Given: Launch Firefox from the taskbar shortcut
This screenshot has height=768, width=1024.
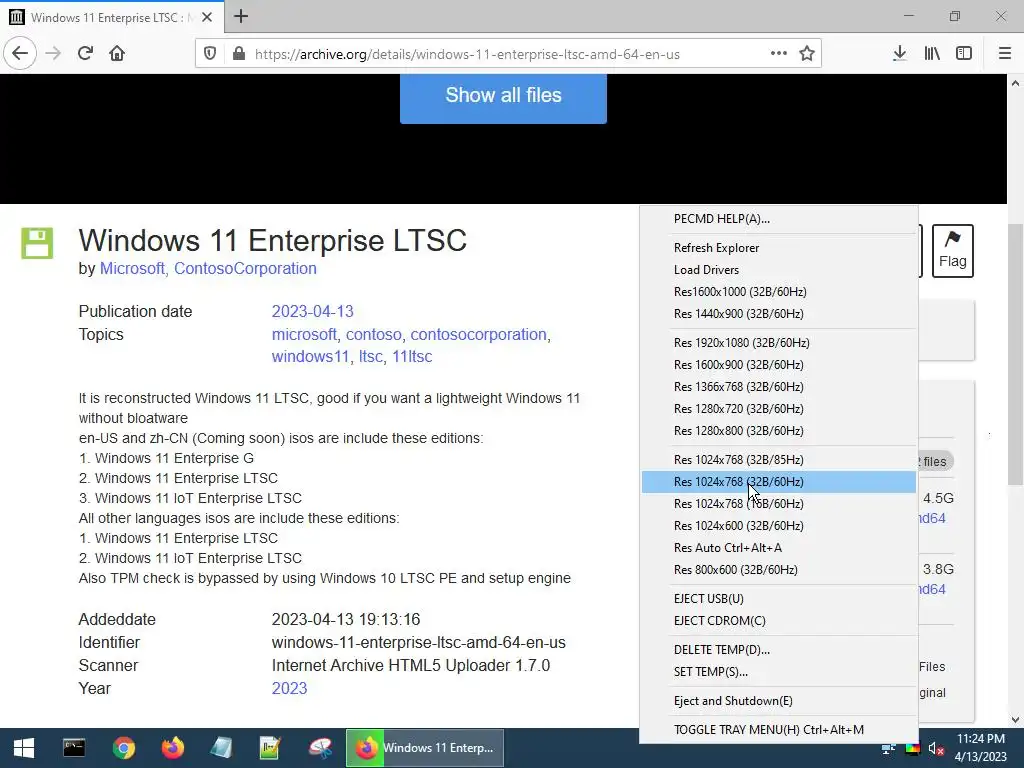Looking at the screenshot, I should click(172, 748).
